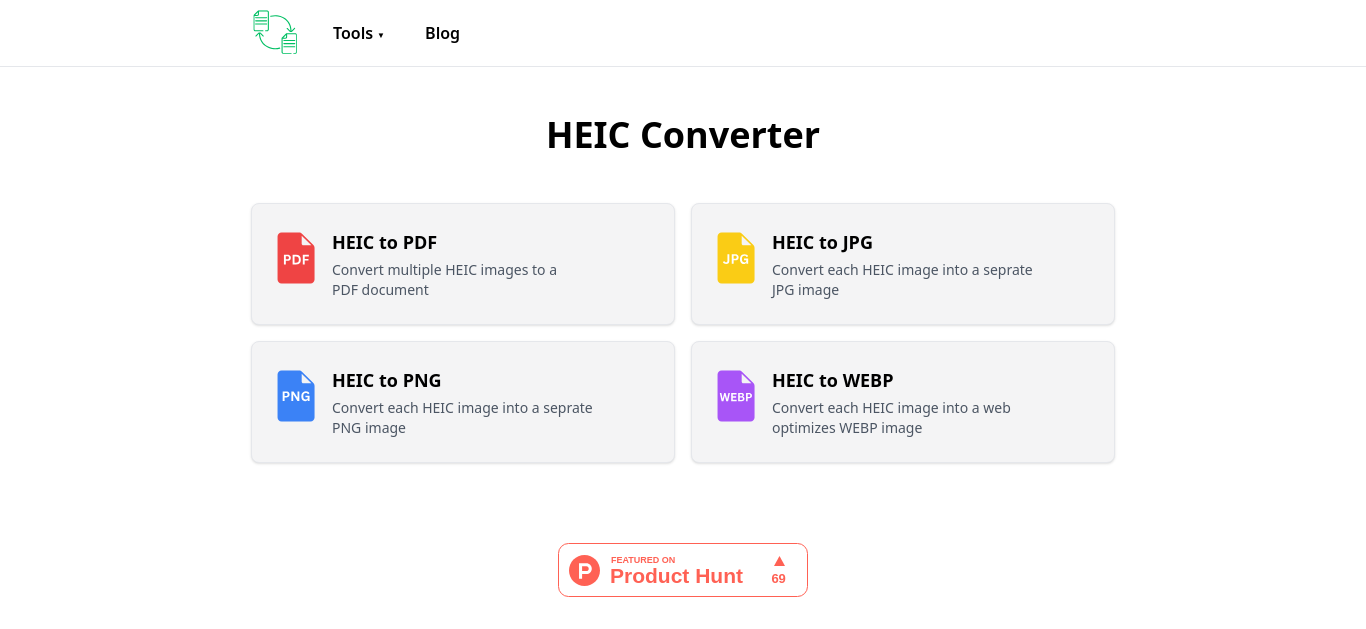The width and height of the screenshot is (1366, 629).
Task: Open the HEIC to PDF title link
Action: 384,242
